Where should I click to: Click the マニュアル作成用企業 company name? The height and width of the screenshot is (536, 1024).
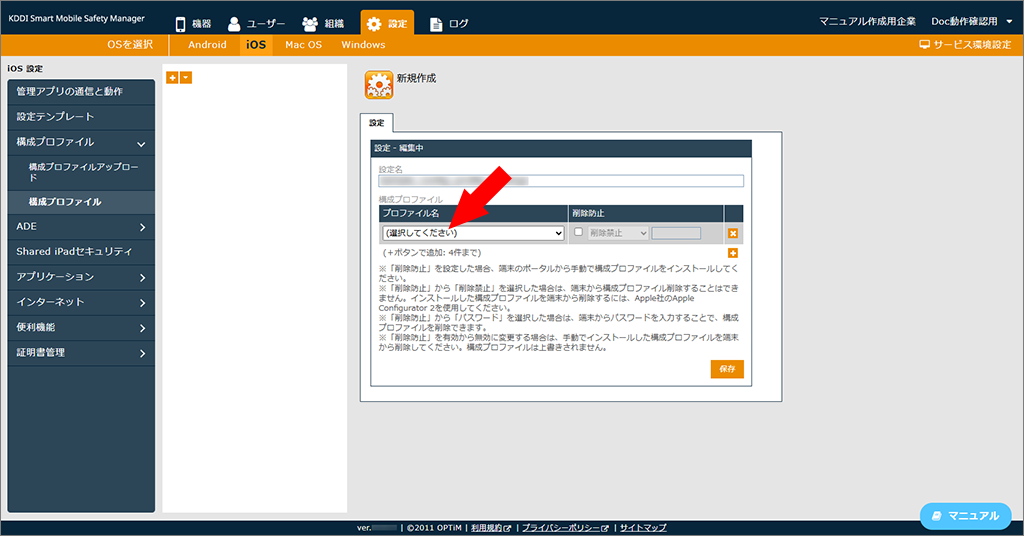pyautogui.click(x=867, y=22)
